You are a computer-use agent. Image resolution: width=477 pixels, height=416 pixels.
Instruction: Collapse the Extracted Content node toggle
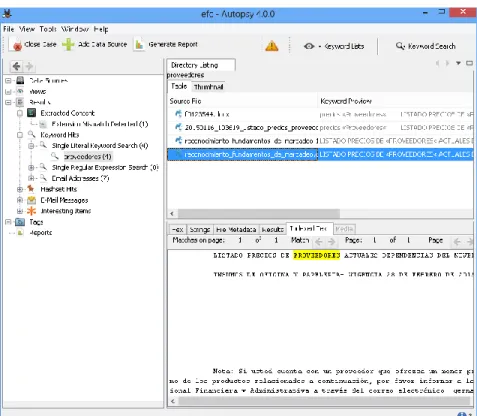(x=20, y=113)
